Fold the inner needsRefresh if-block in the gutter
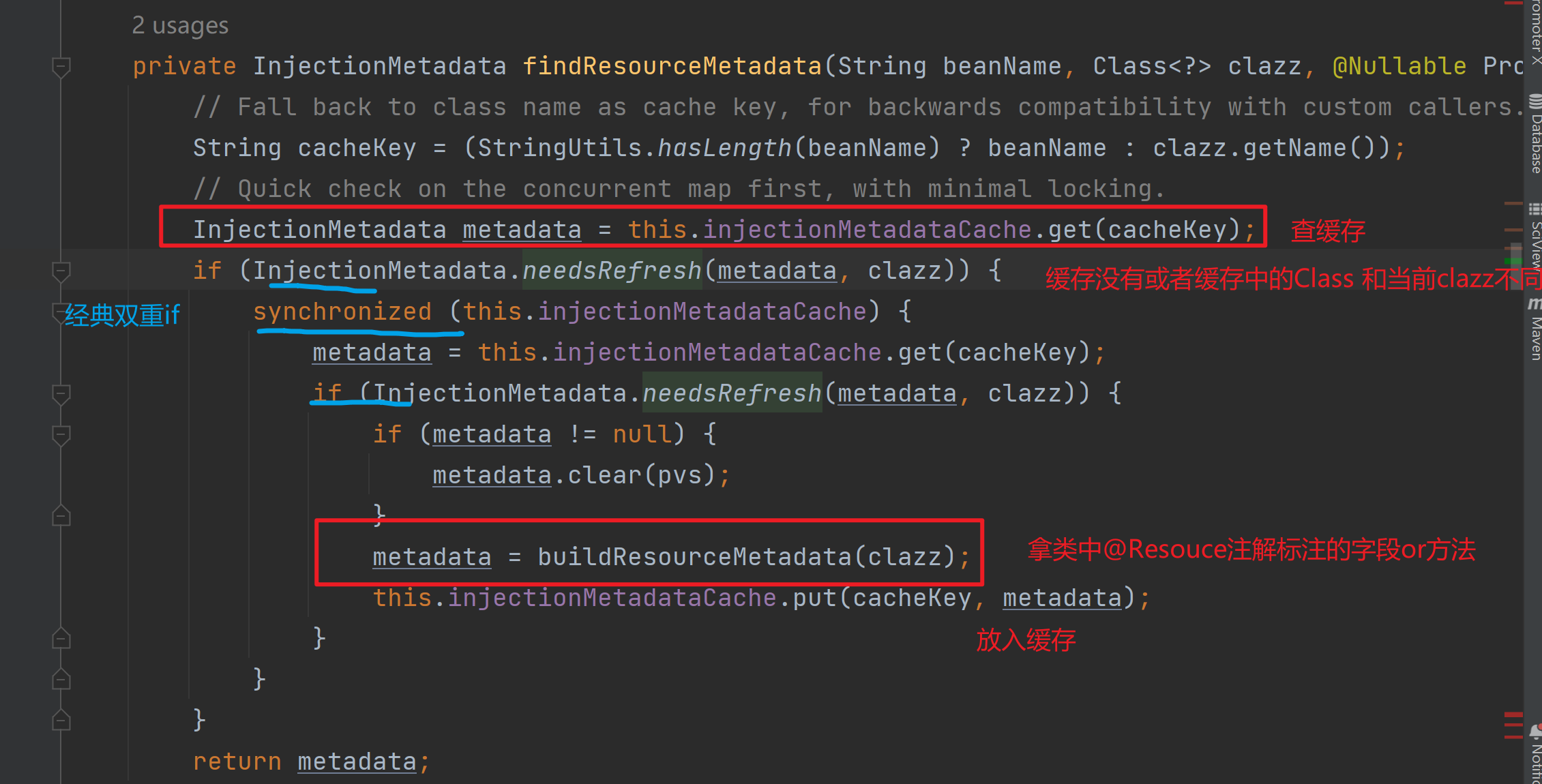Screen dimensions: 1542x784 [61, 394]
